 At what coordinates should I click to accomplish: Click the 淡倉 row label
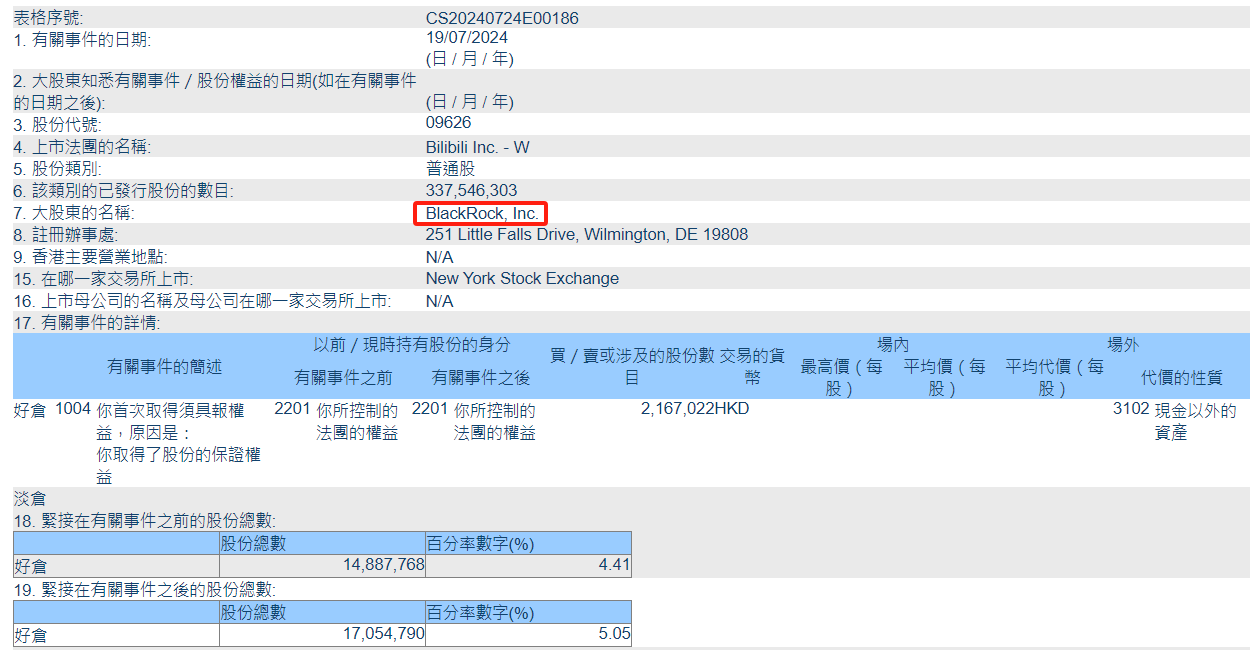tap(30, 499)
